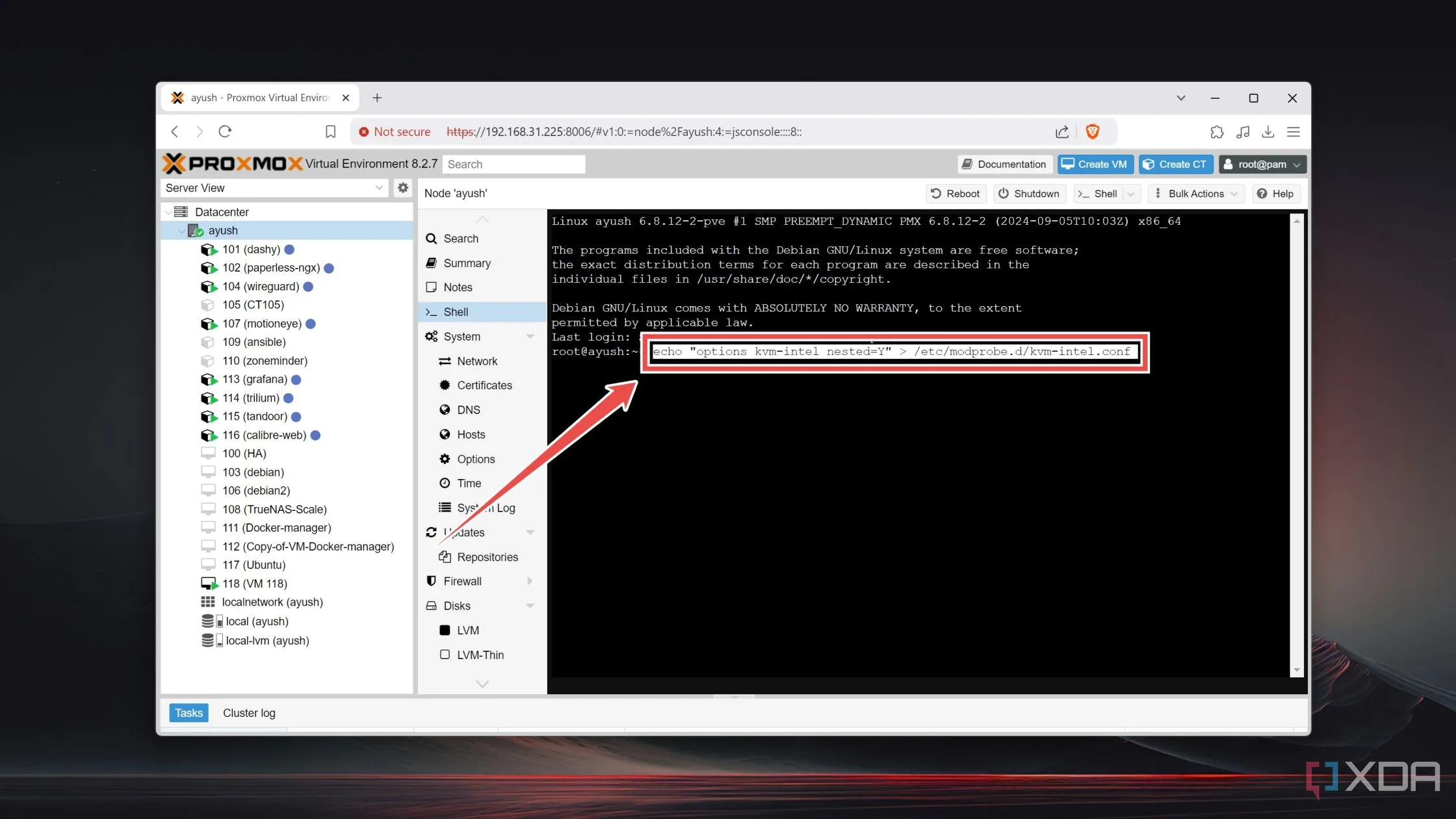The height and width of the screenshot is (819, 1456).
Task: Open the Repositories menu item
Action: [487, 557]
